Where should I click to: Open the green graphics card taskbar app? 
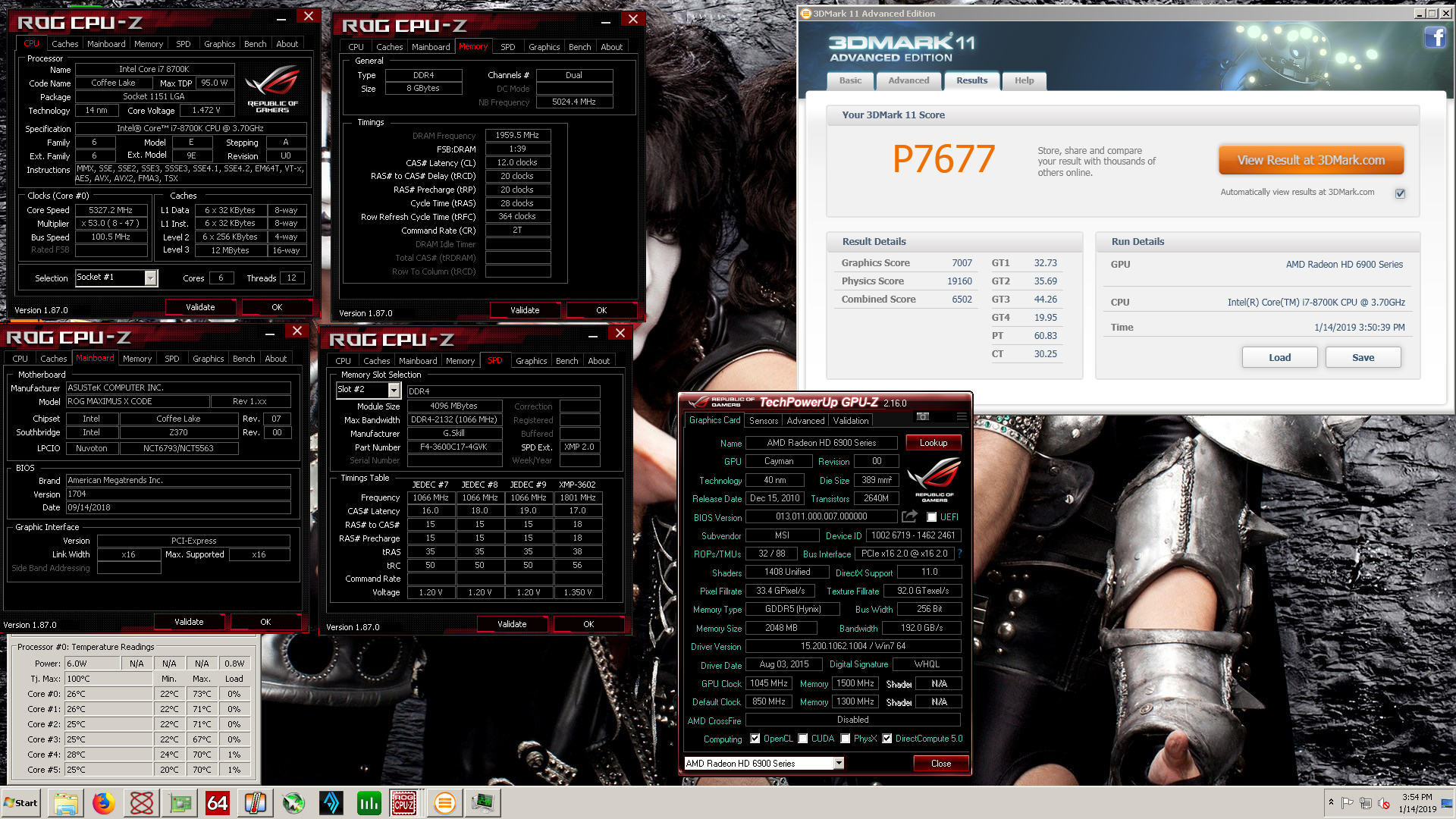pyautogui.click(x=180, y=802)
